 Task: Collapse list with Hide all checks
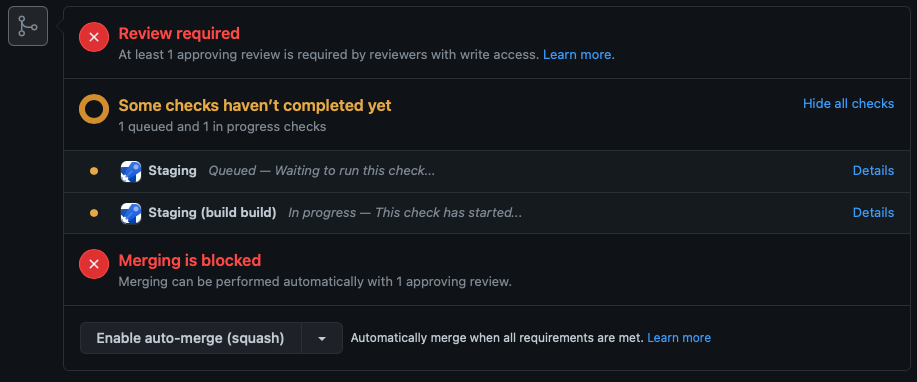(x=848, y=104)
